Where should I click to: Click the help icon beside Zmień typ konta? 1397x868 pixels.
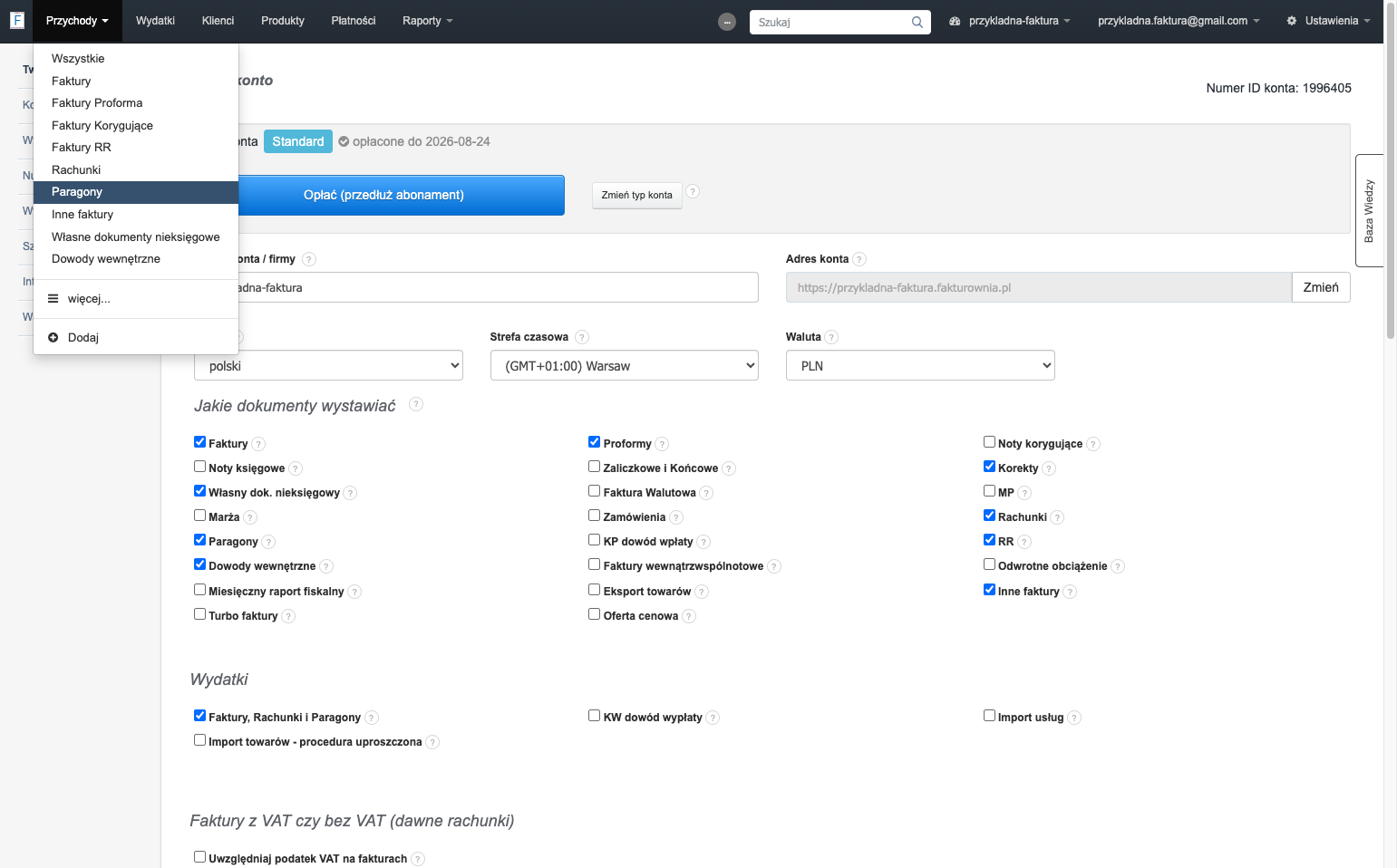pyautogui.click(x=693, y=191)
